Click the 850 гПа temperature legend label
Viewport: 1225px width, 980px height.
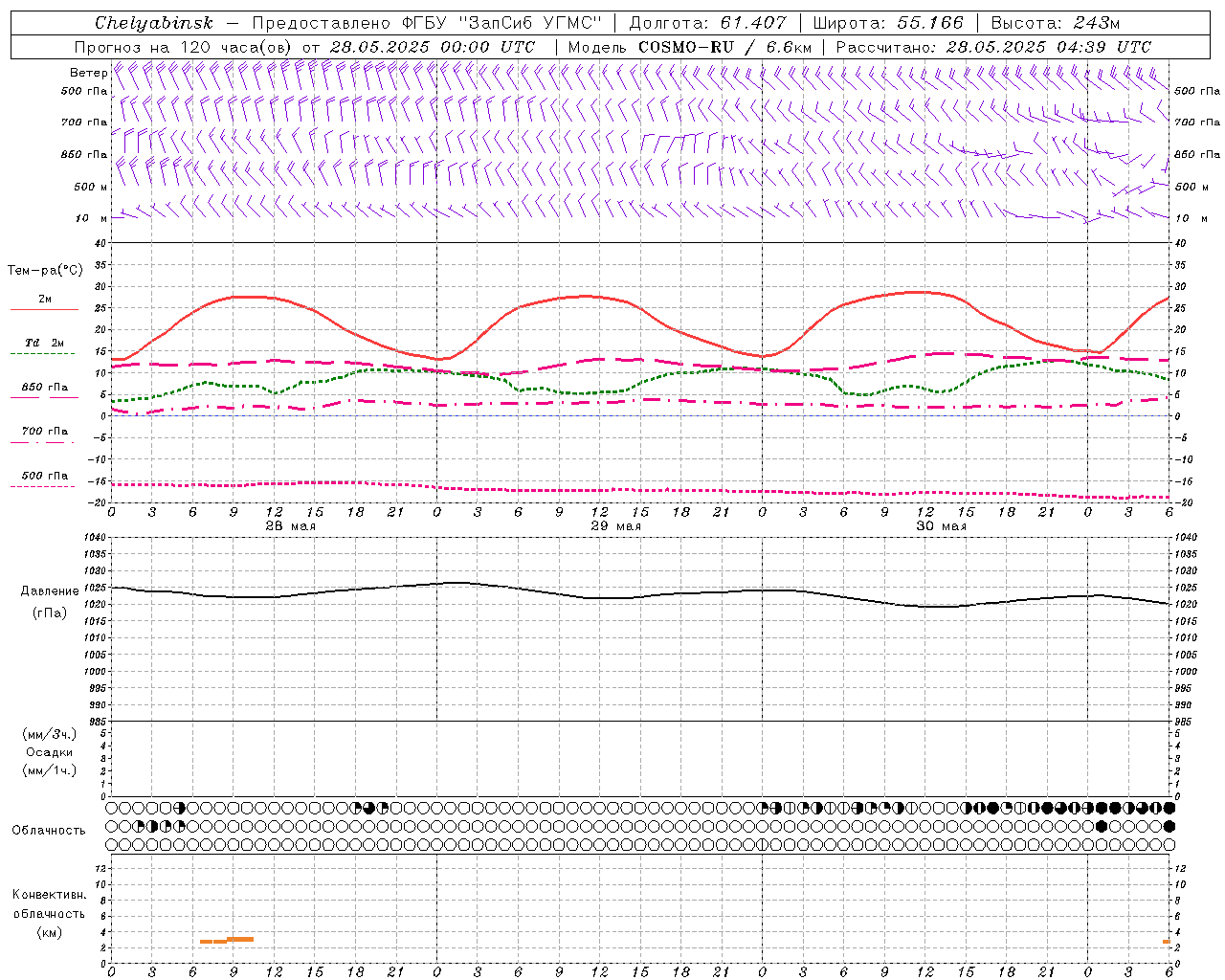pos(45,388)
